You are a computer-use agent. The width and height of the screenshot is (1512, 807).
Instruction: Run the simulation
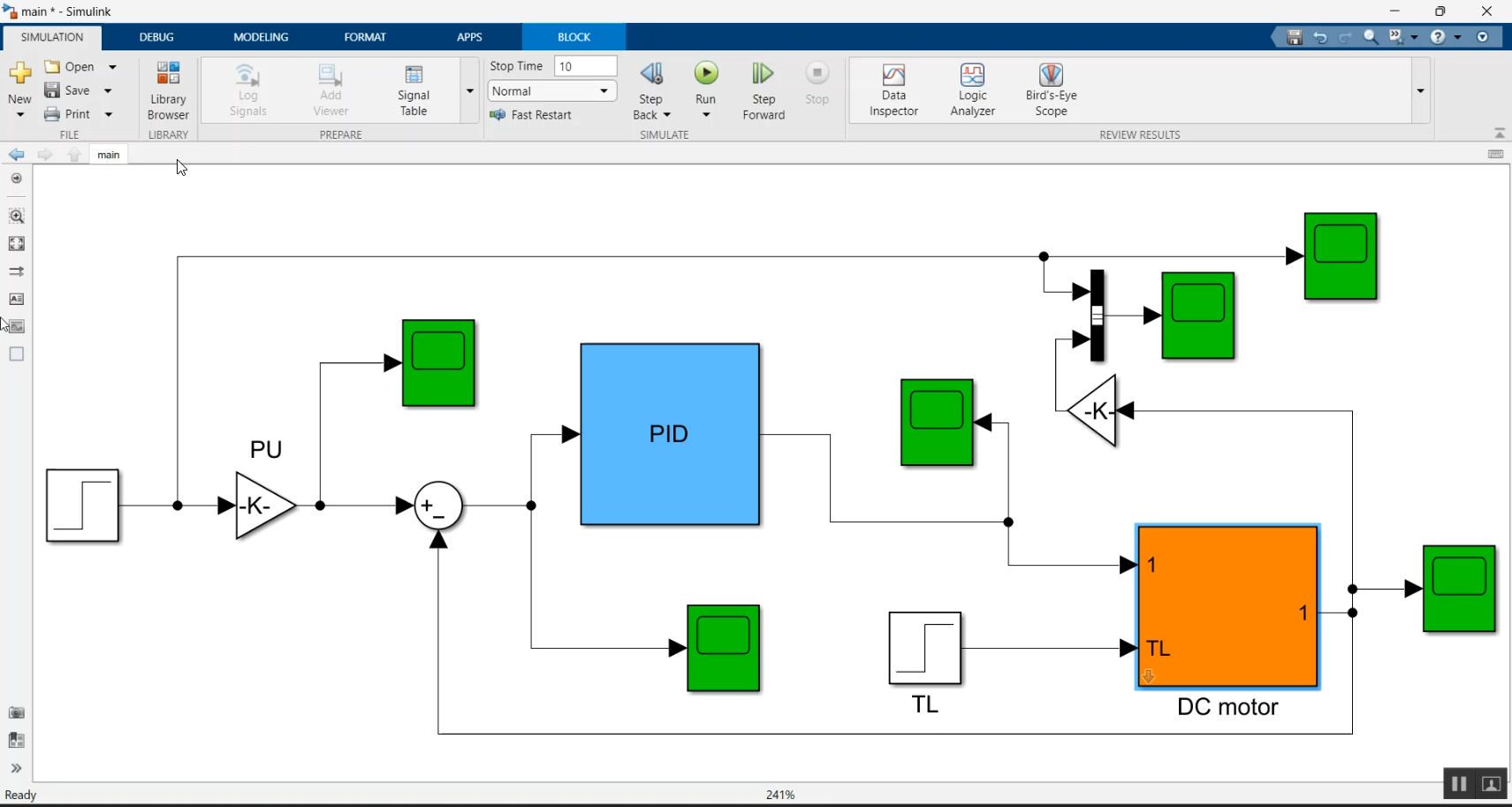click(706, 73)
